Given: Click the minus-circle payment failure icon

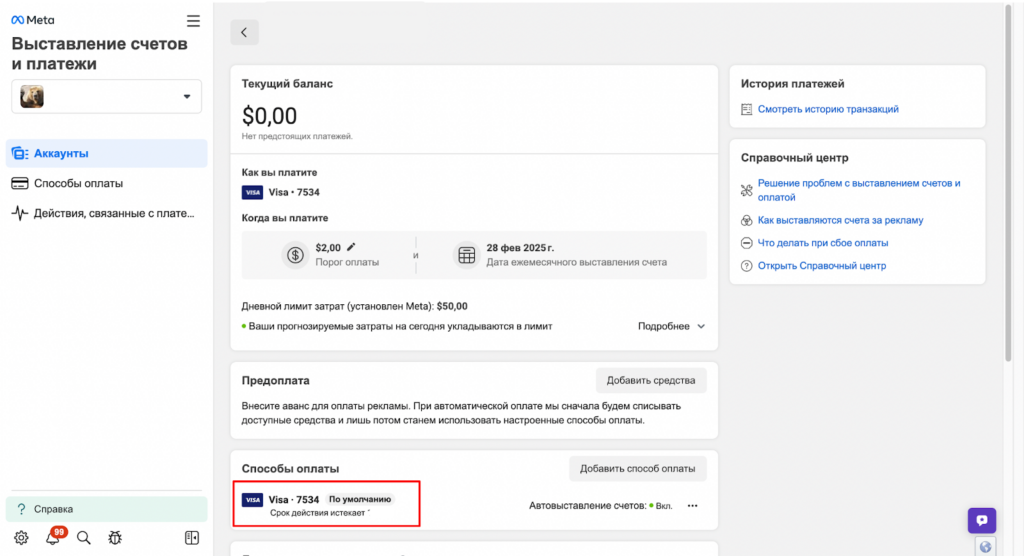Looking at the screenshot, I should 746,243.
